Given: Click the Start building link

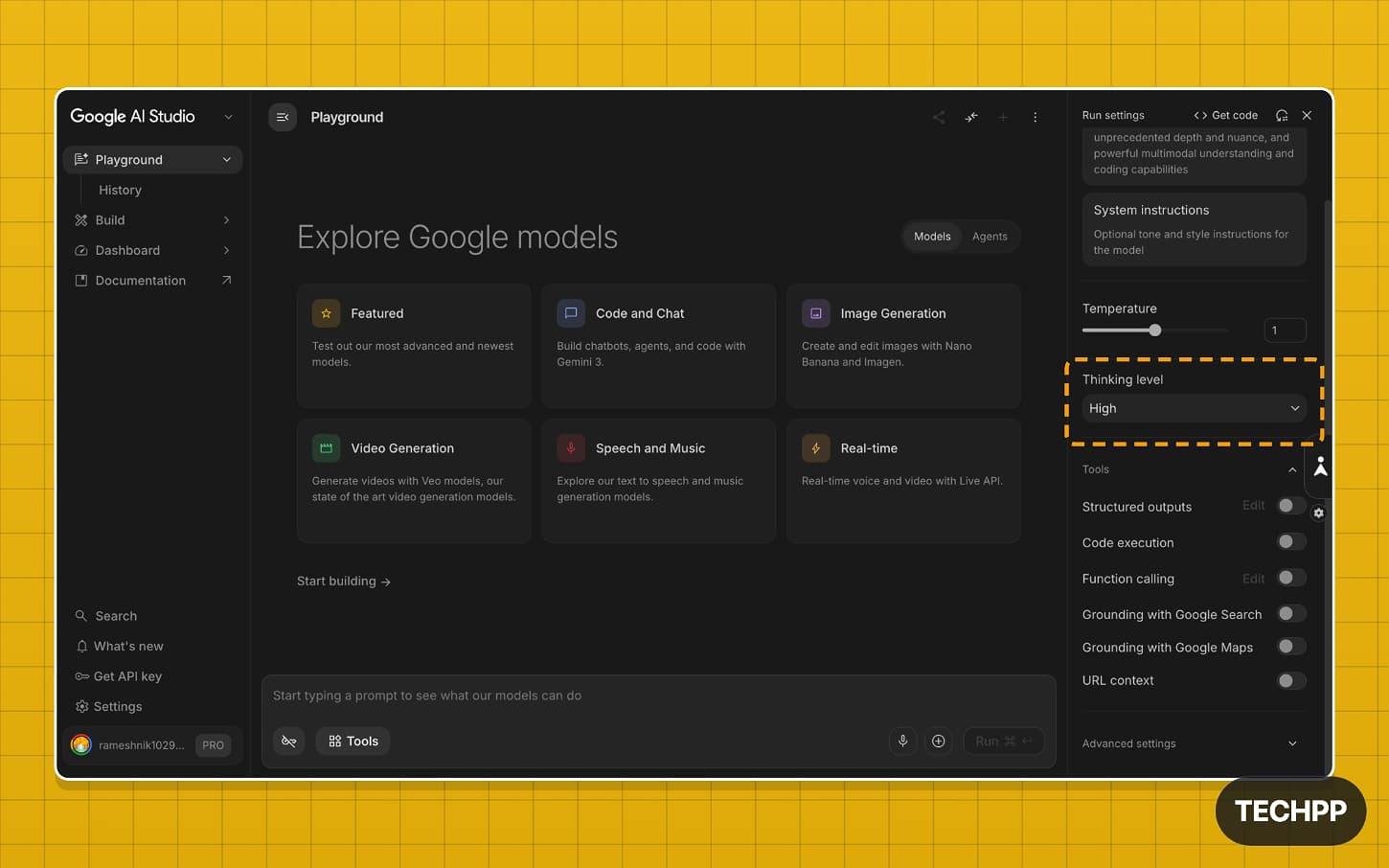Looking at the screenshot, I should pos(343,582).
